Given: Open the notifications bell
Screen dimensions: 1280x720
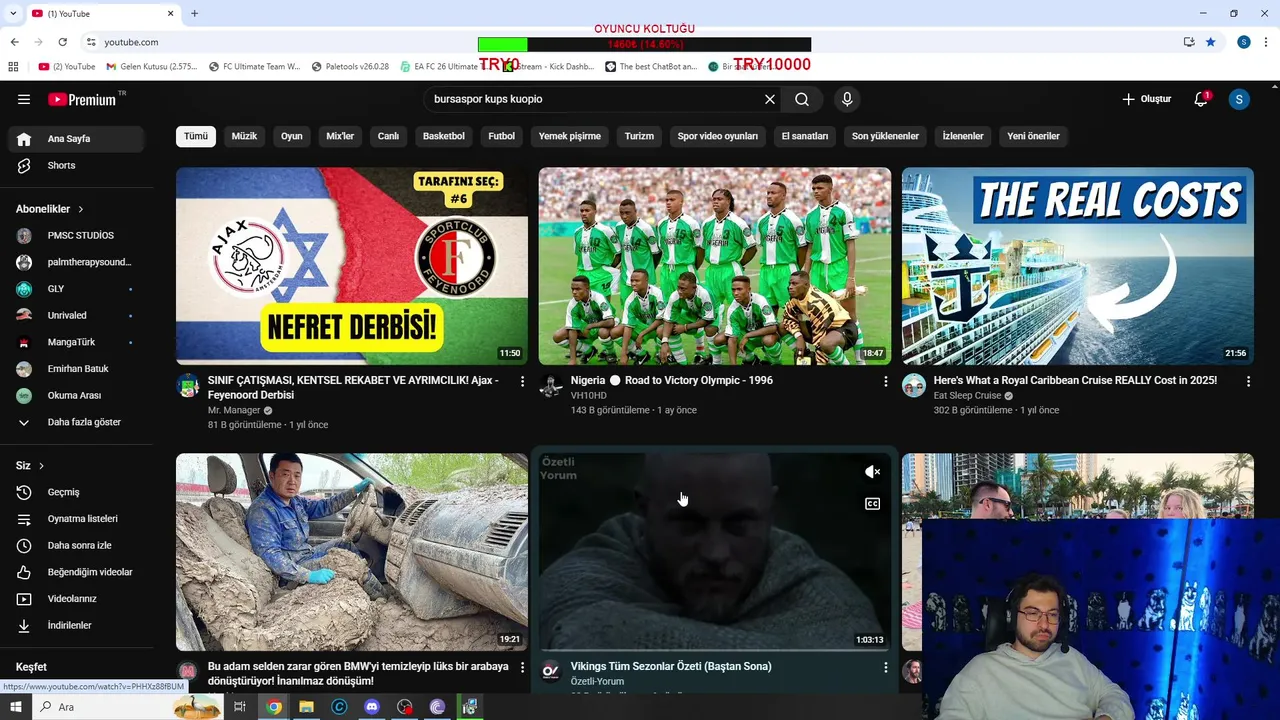Looking at the screenshot, I should tap(1202, 99).
